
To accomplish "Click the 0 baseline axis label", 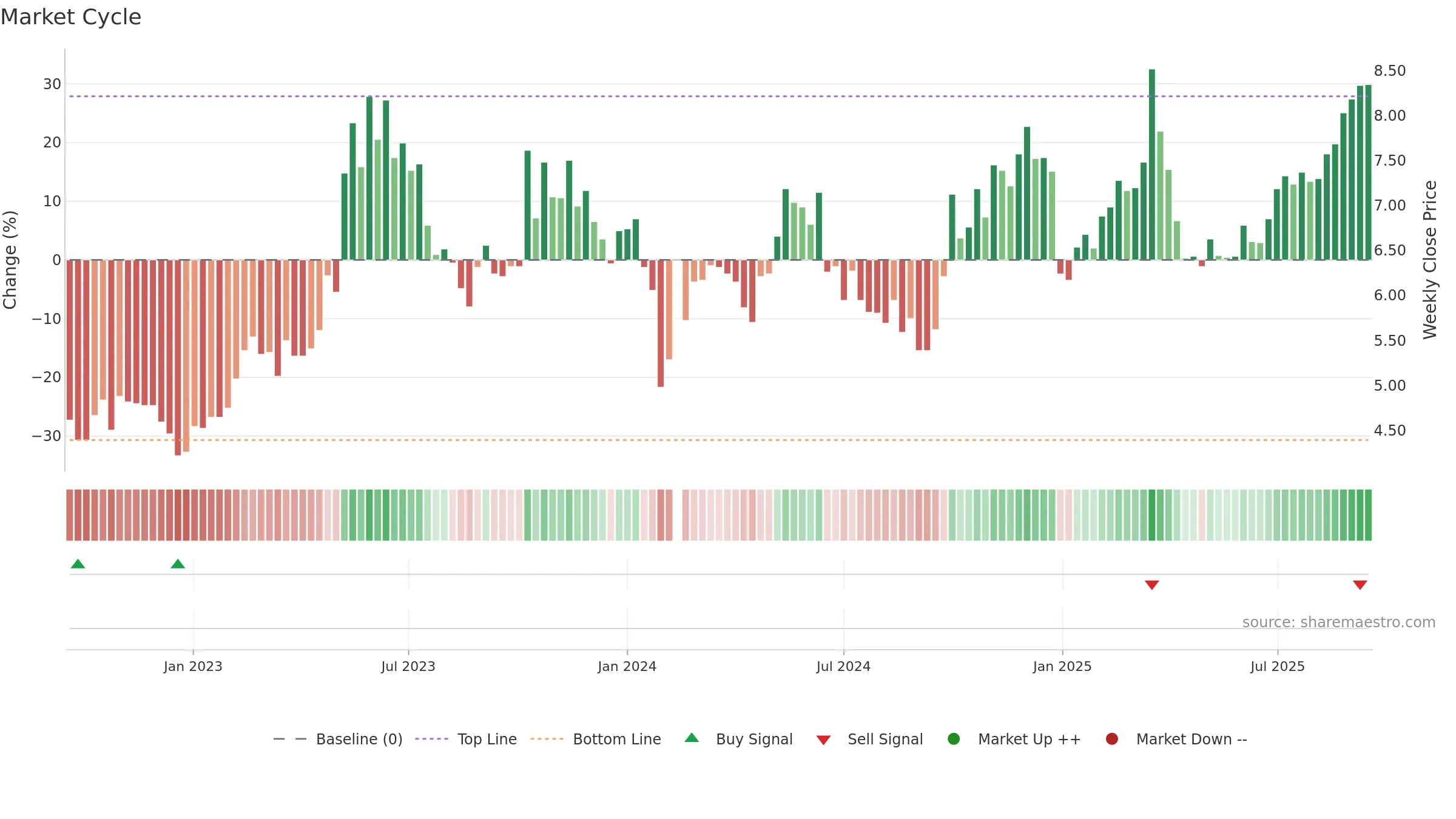I will point(57,260).
